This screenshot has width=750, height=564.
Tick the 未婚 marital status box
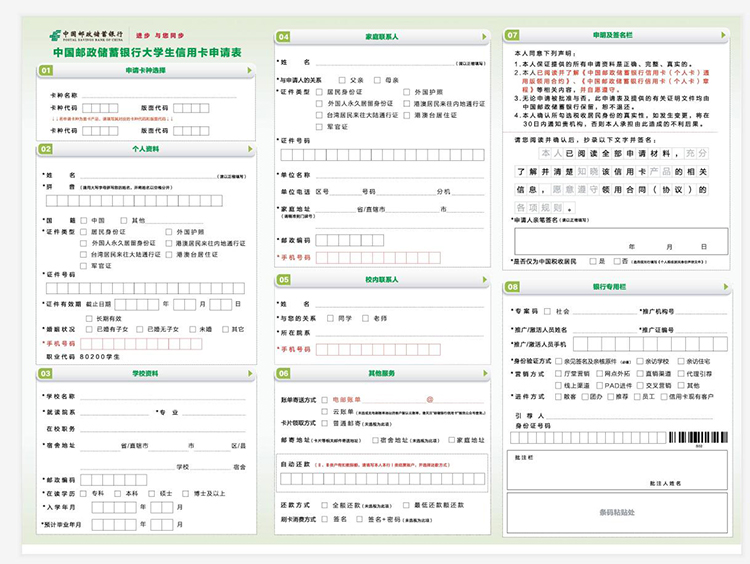[192, 329]
